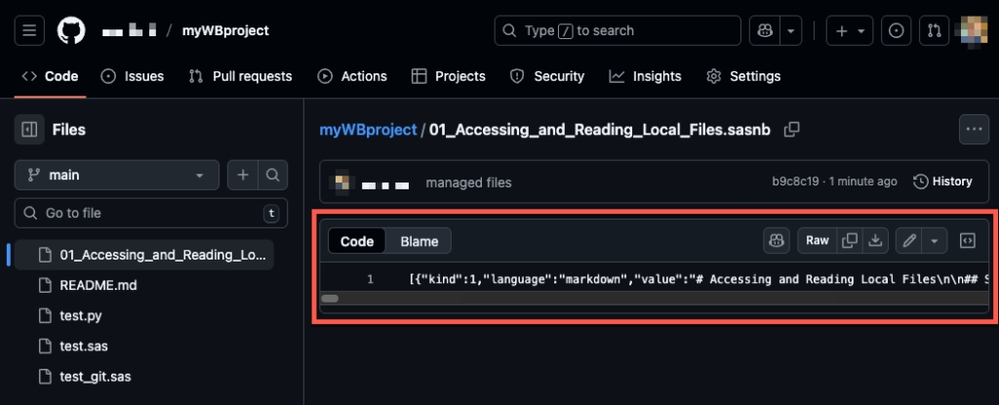
Task: Search files with the magnifier button
Action: click(x=273, y=175)
